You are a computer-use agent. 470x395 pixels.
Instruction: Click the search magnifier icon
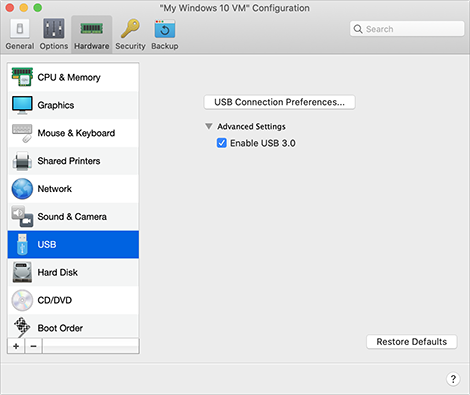tap(358, 29)
